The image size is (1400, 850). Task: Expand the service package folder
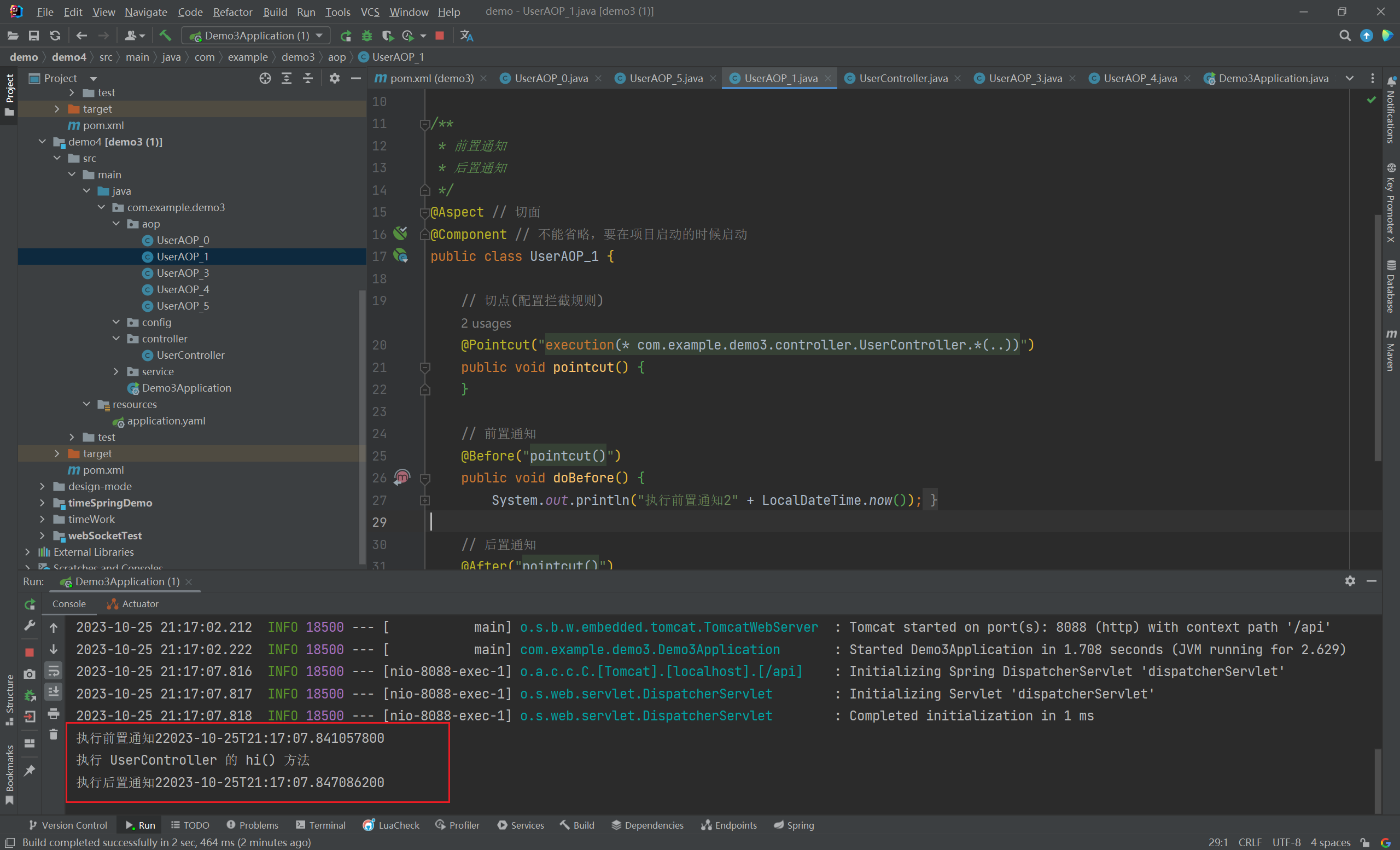pos(116,371)
